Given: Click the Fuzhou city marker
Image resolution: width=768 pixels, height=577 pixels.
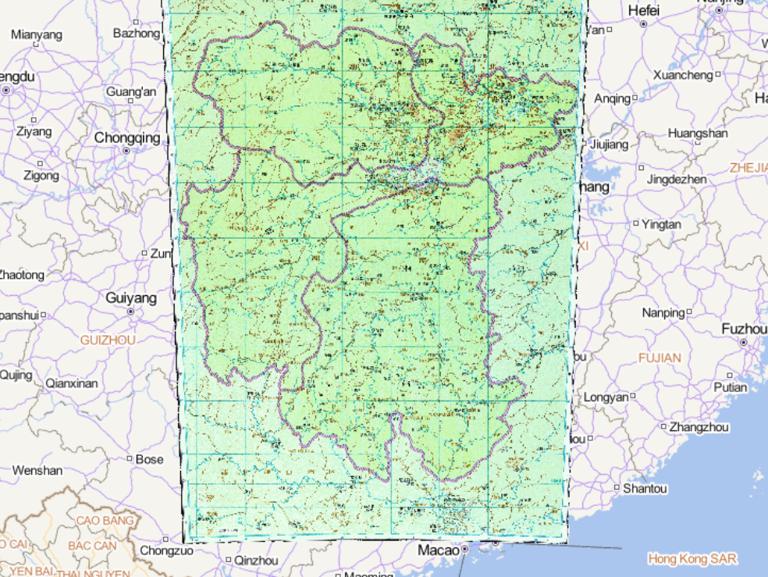Looking at the screenshot, I should tap(743, 342).
